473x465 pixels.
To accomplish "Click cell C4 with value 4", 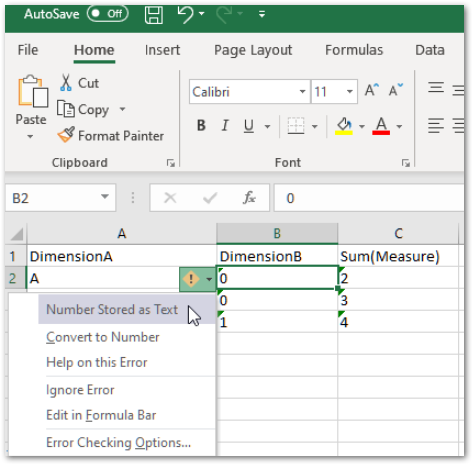I will click(x=398, y=322).
